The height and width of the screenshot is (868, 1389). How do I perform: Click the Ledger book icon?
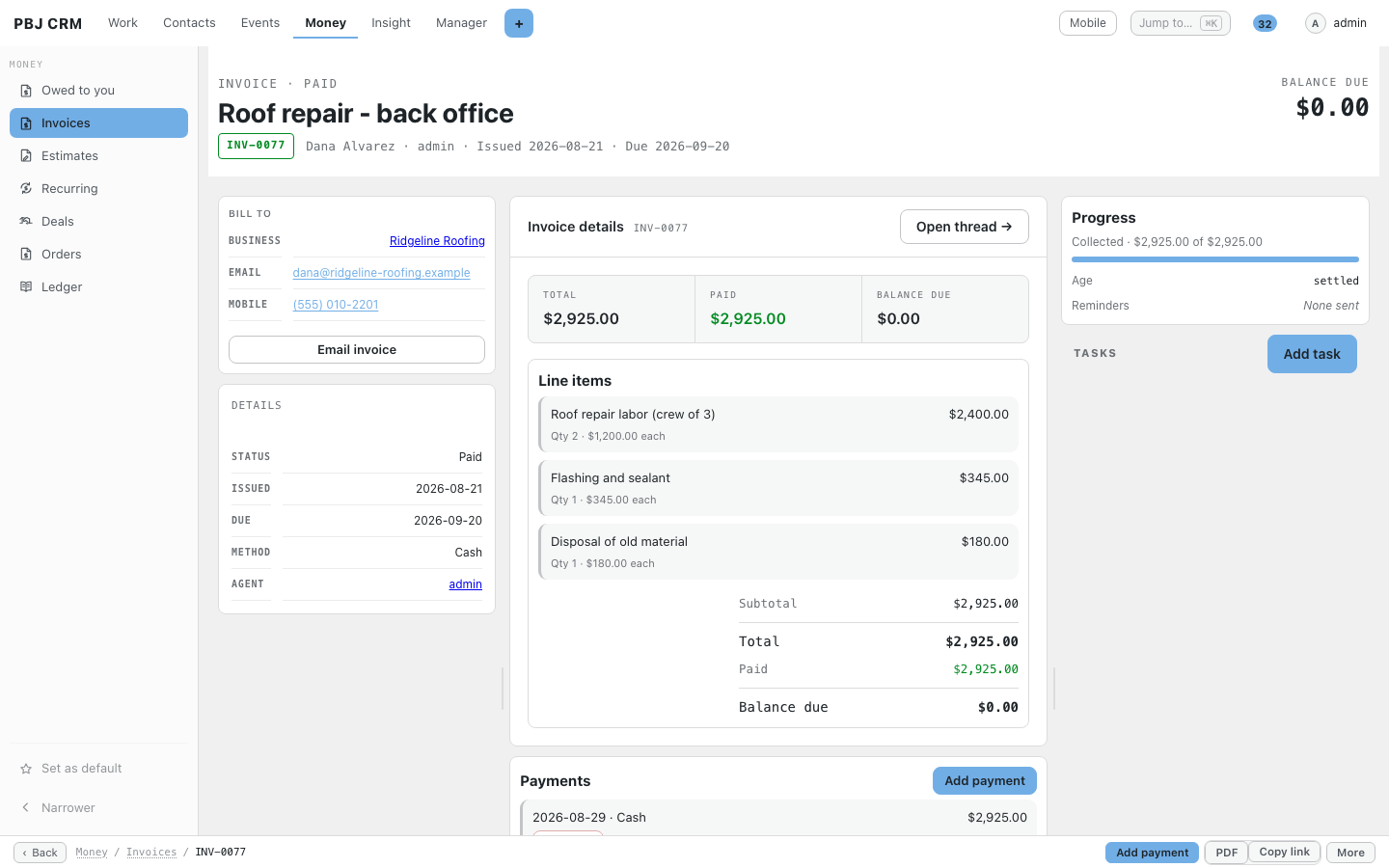(x=26, y=287)
